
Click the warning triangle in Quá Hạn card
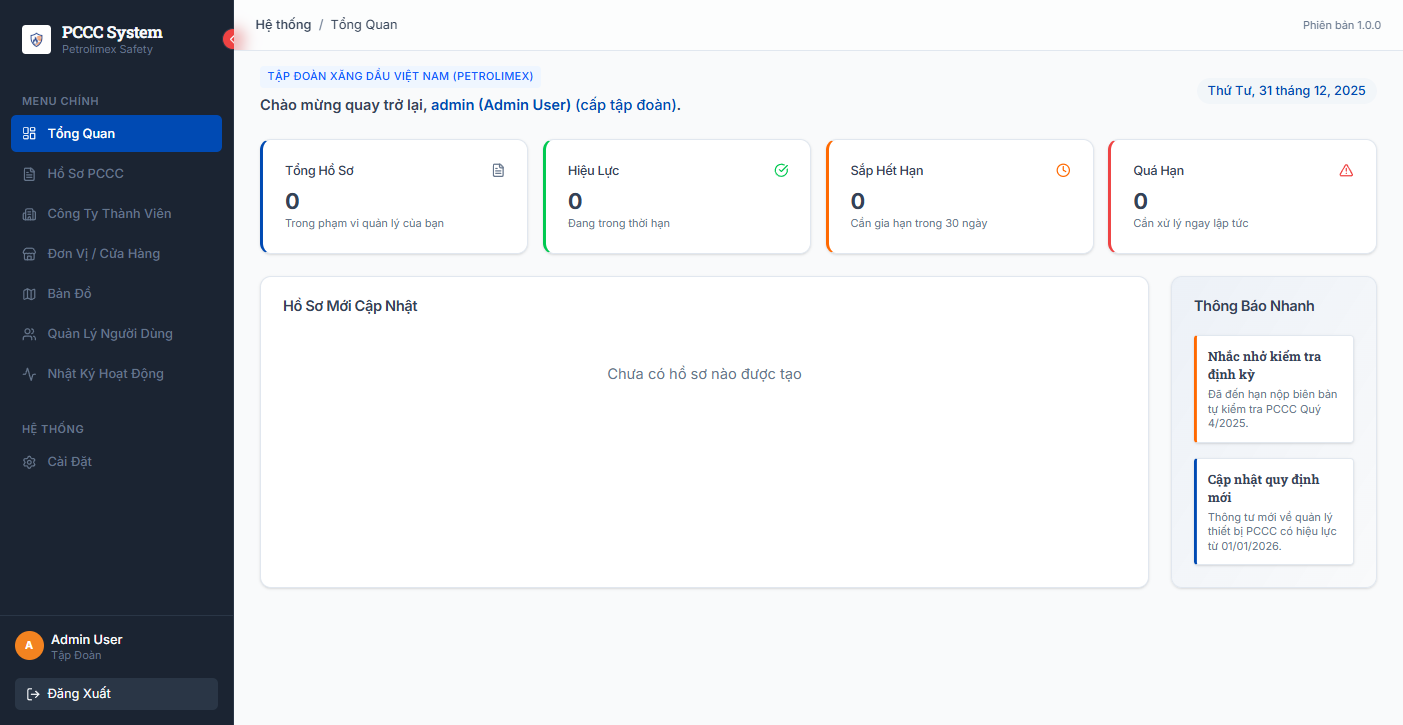point(1346,171)
